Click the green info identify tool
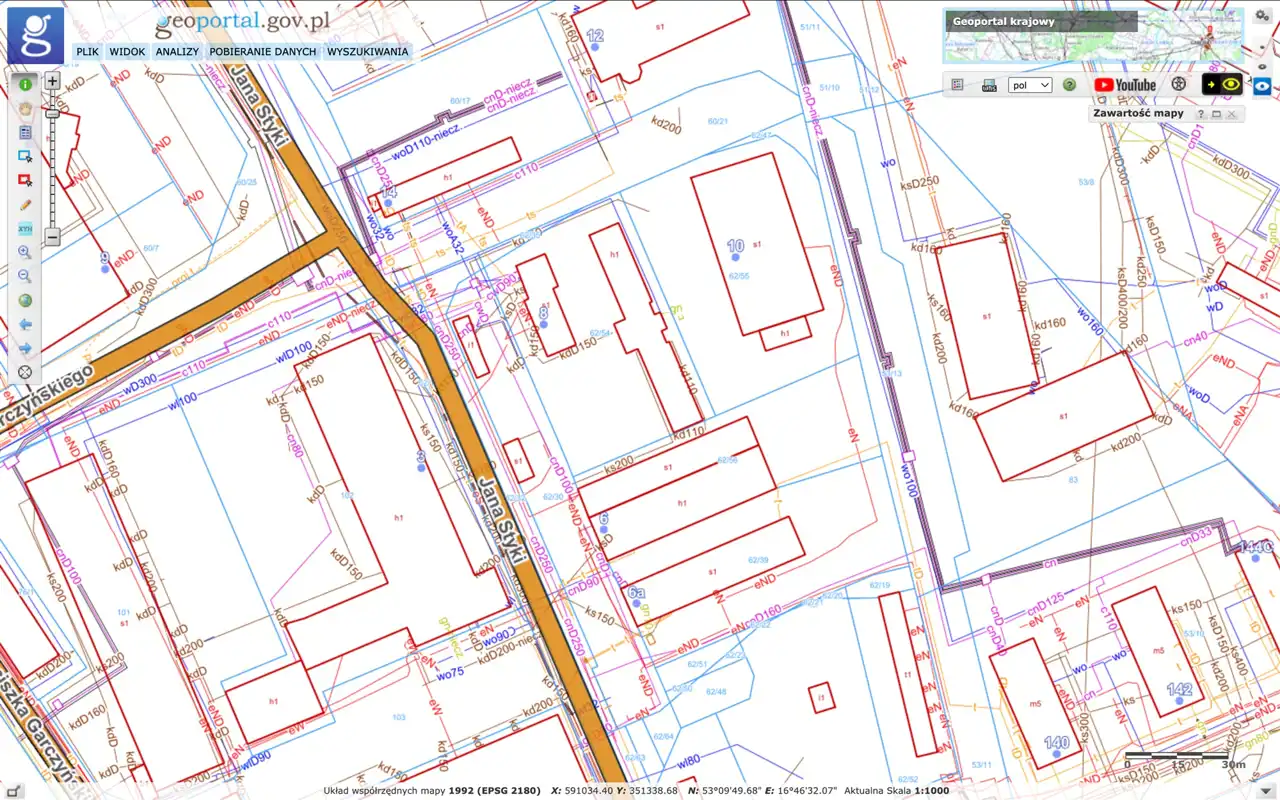The height and width of the screenshot is (800, 1280). 25,84
